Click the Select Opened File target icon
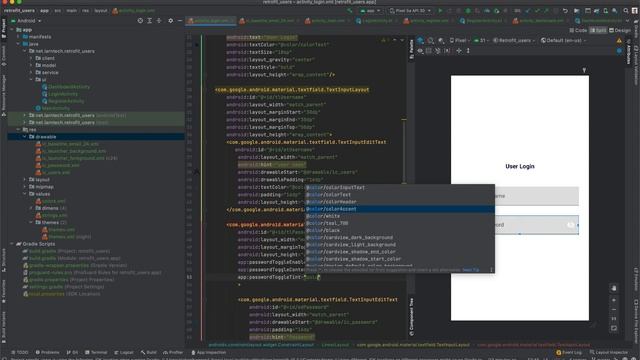 click(140, 20)
